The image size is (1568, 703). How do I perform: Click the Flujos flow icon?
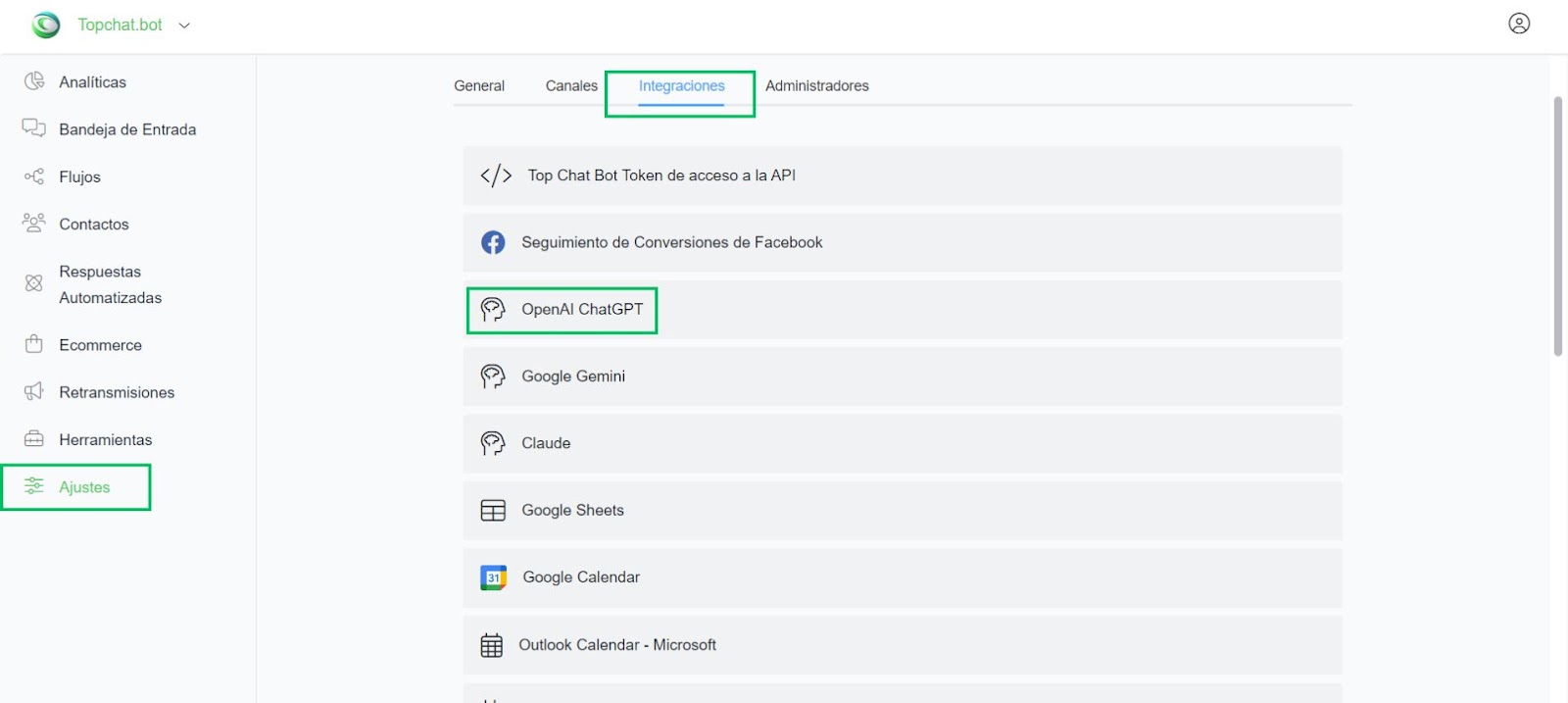pos(34,176)
